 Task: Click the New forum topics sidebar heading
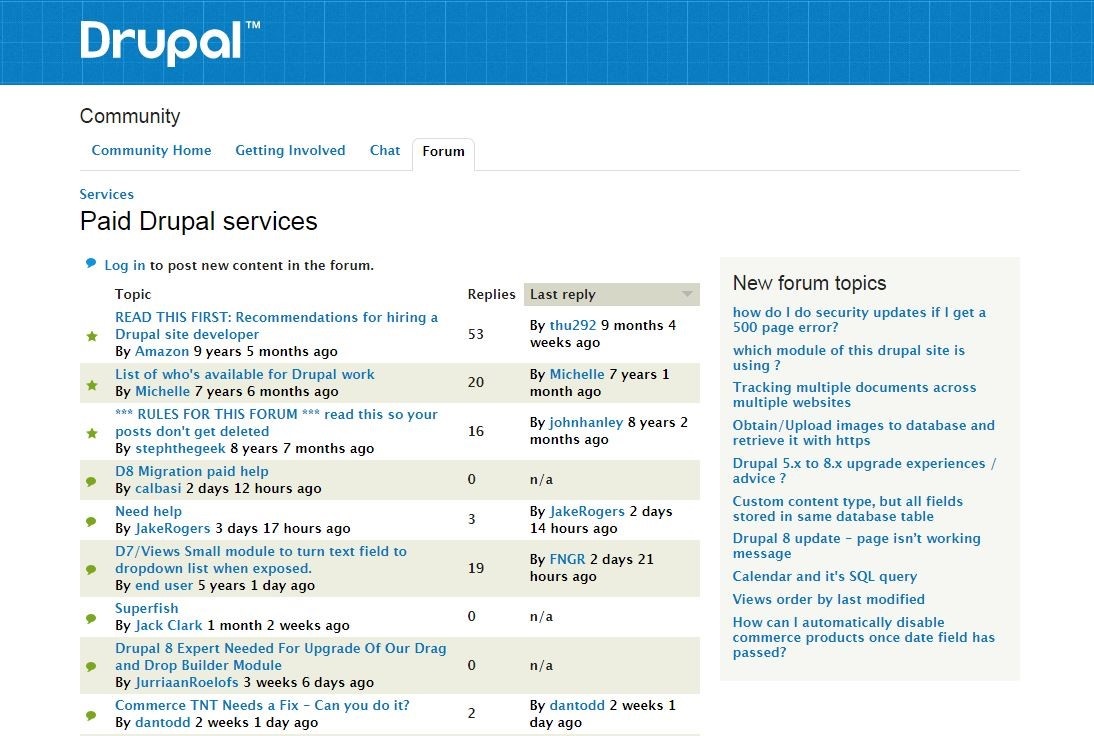pos(809,283)
